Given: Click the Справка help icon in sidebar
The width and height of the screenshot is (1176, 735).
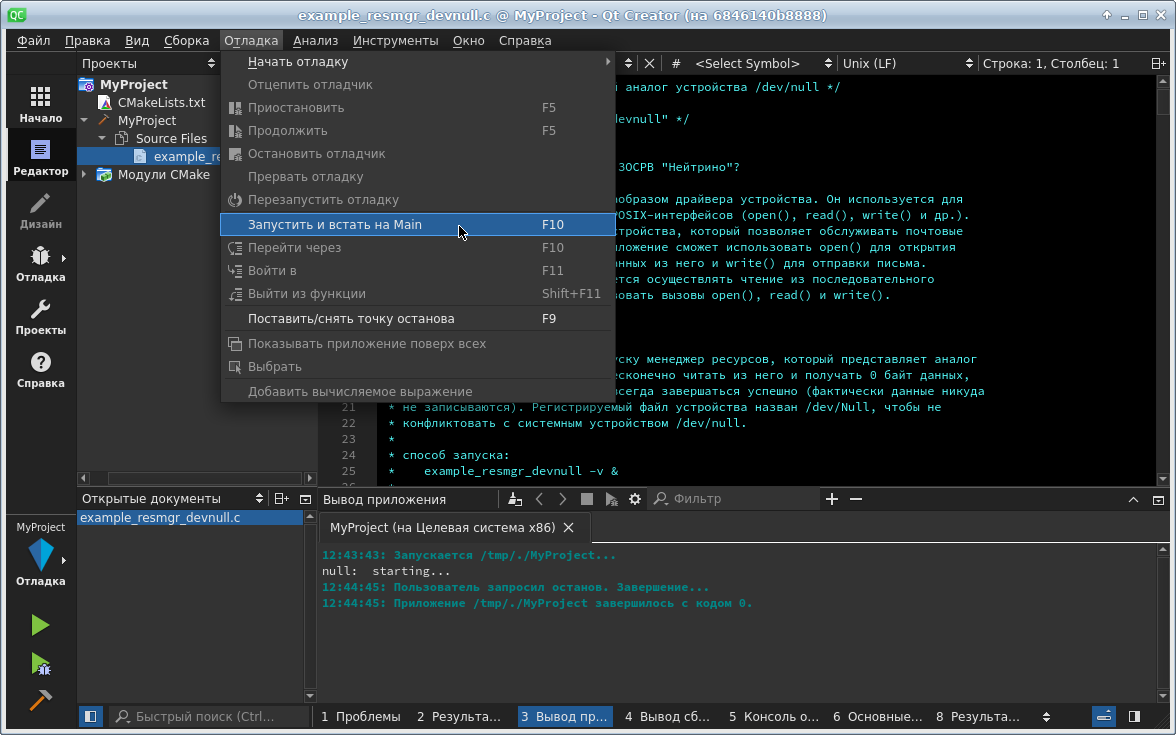Looking at the screenshot, I should point(40,369).
